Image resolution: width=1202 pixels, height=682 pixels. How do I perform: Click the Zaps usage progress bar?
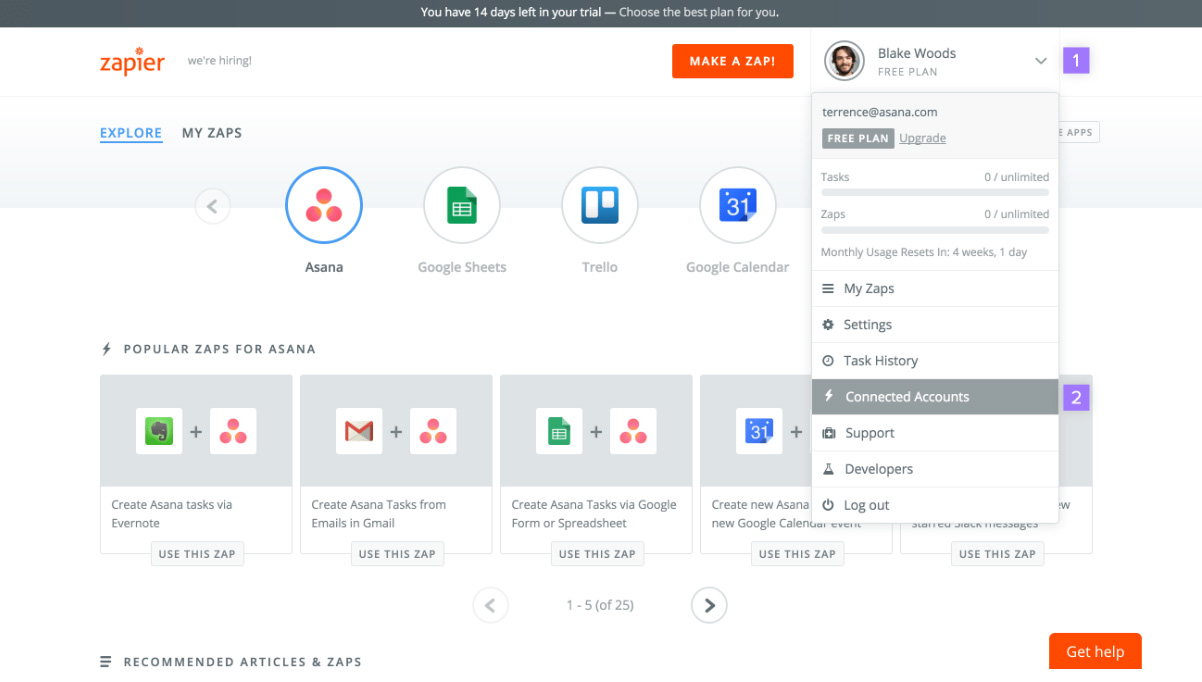(x=935, y=230)
